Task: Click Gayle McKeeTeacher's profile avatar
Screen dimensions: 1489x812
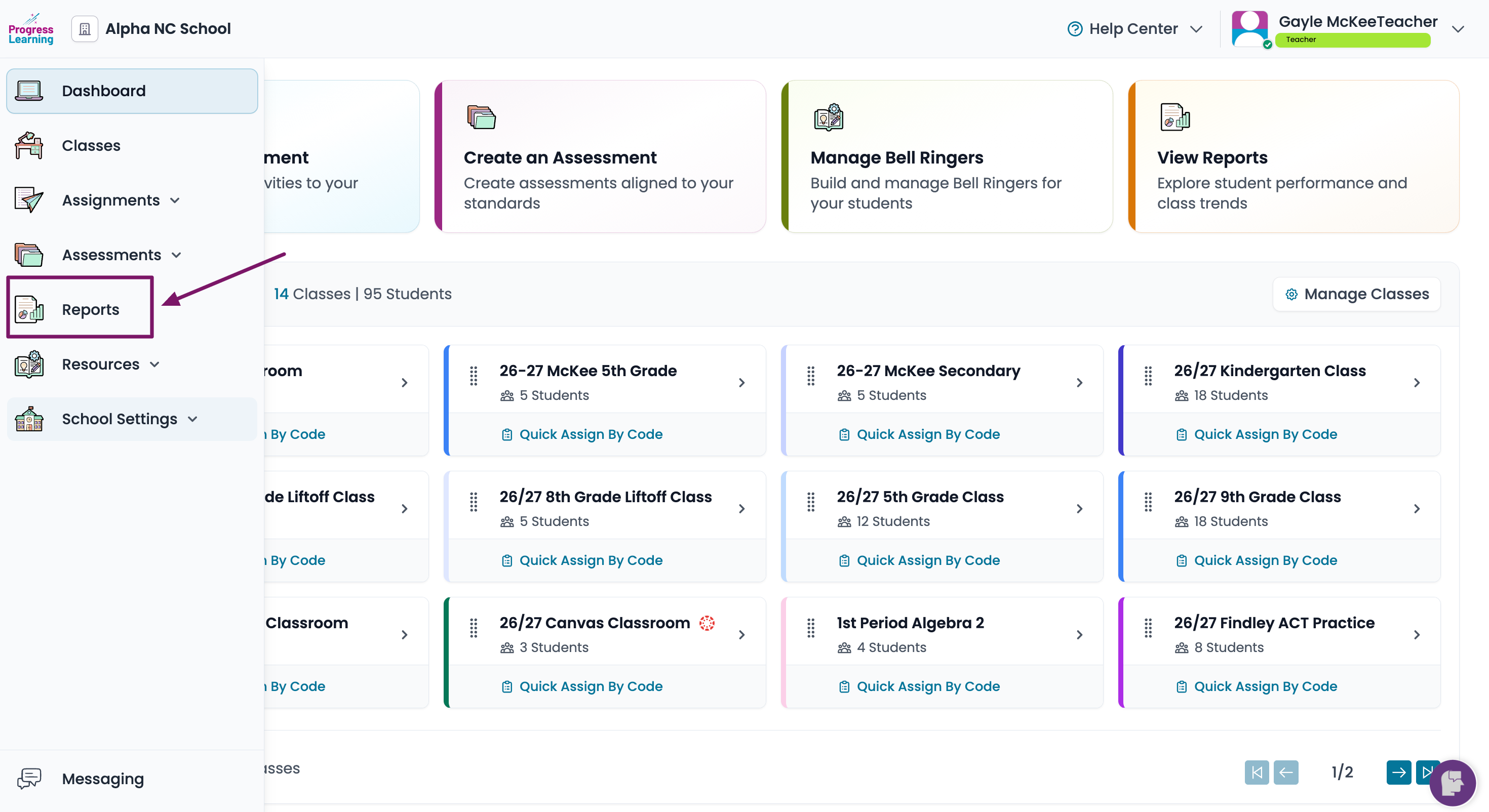Action: coord(1249,29)
